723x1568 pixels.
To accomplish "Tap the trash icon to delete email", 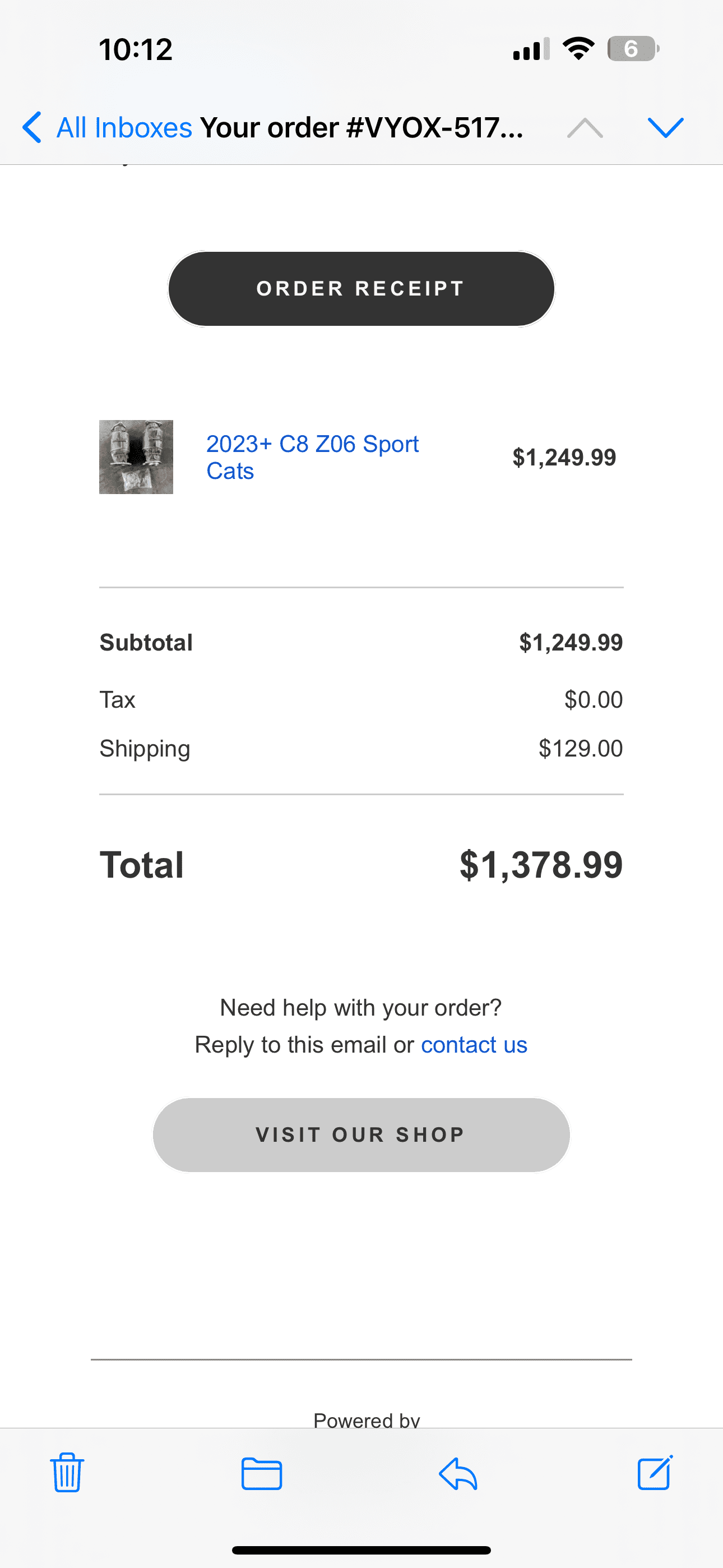I will coord(67,1473).
